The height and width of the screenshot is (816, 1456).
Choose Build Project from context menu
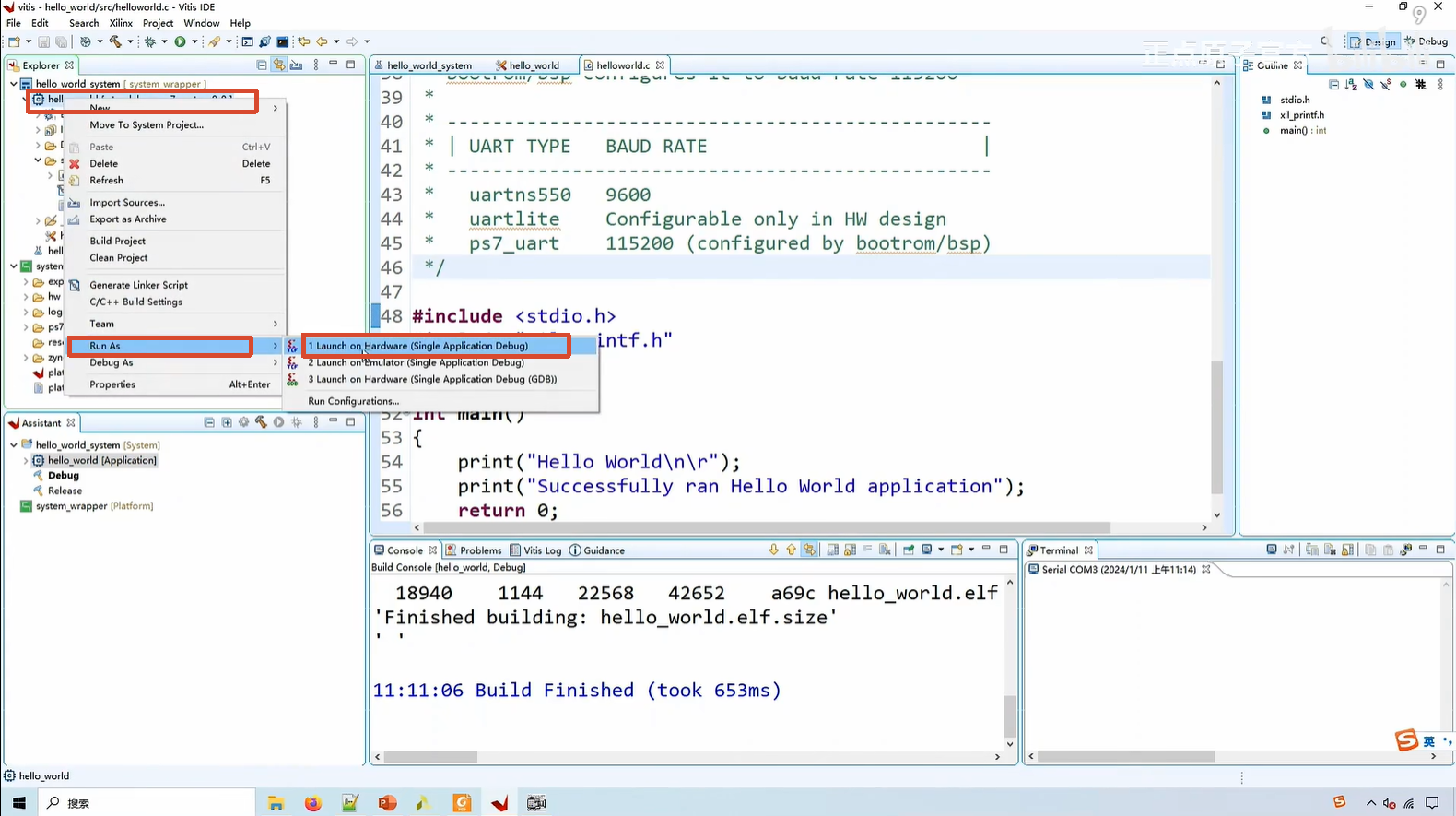(x=175, y=241)
